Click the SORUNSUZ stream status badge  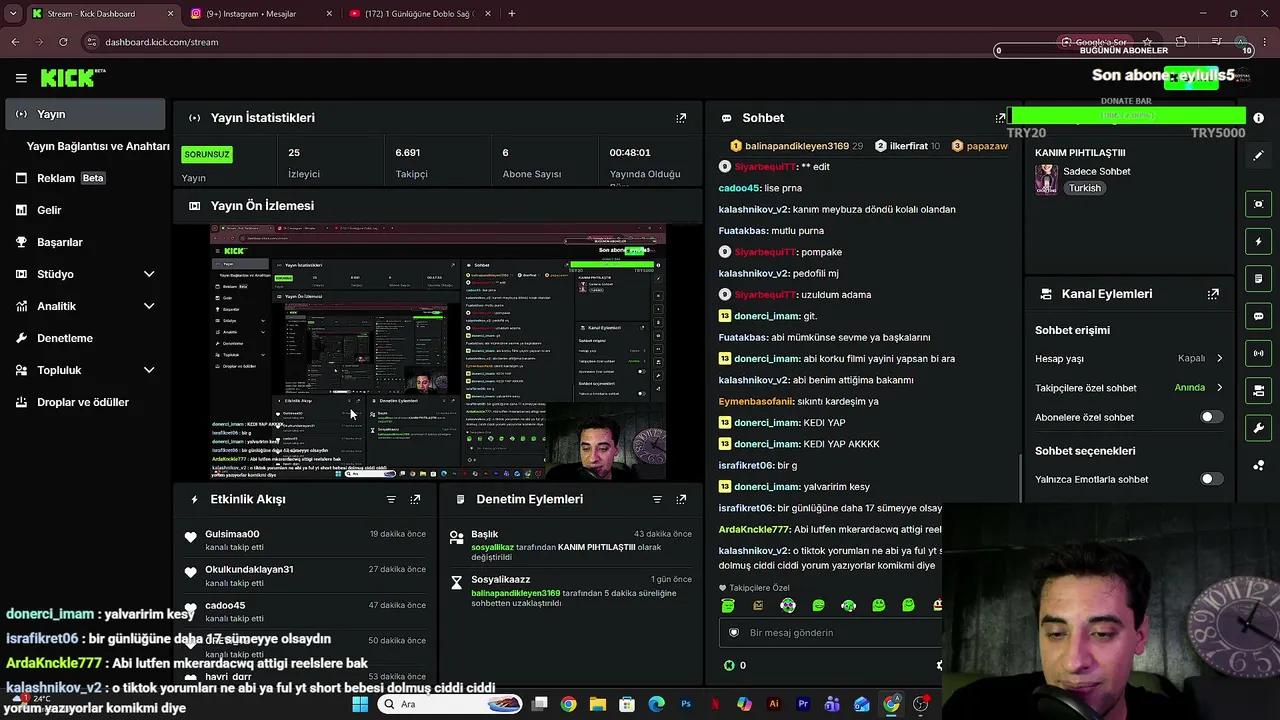click(207, 154)
